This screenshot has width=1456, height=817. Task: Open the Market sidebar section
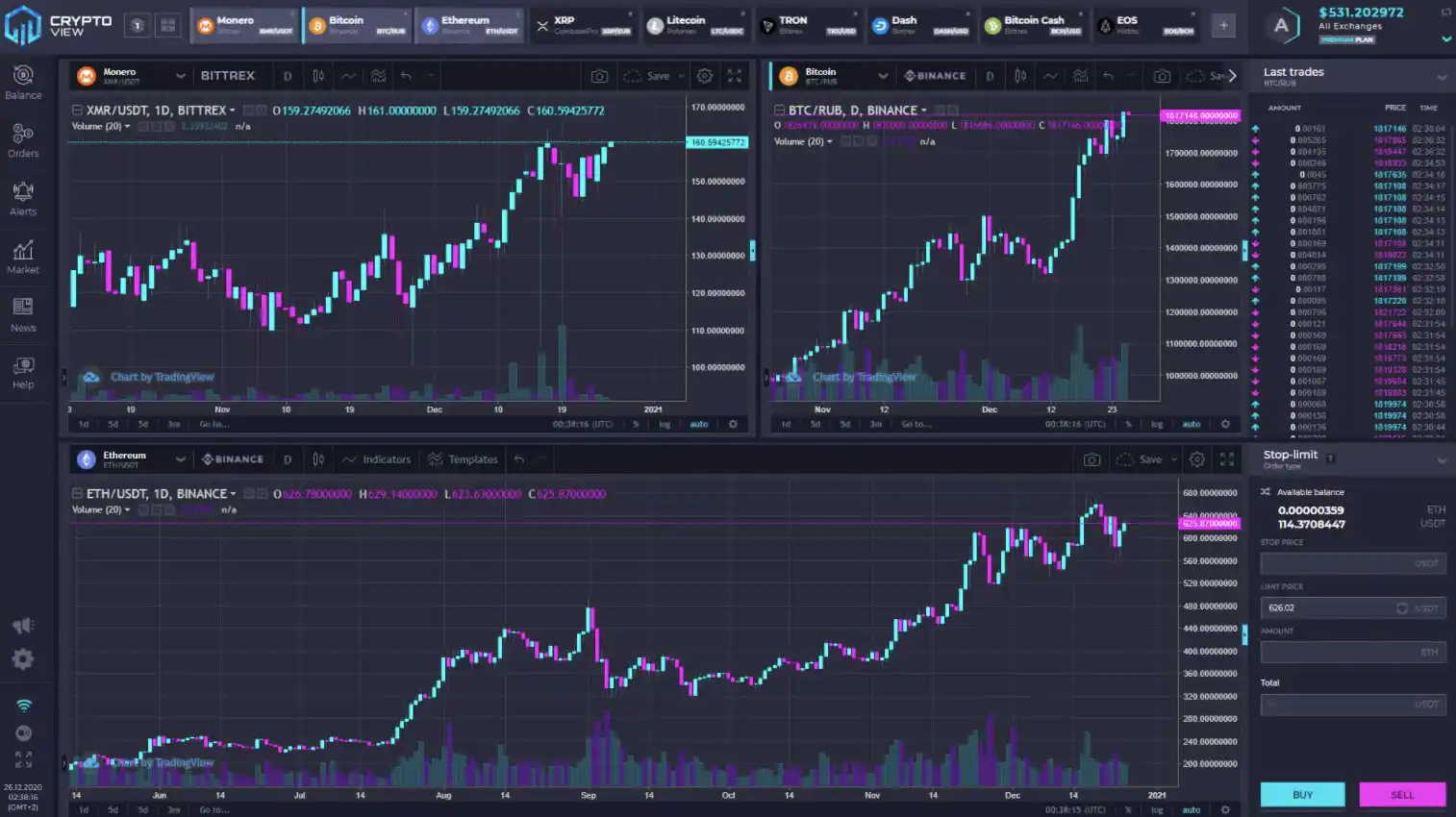[x=23, y=257]
